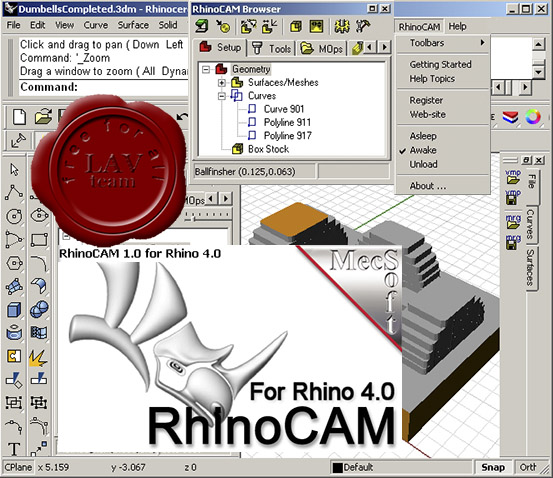Toggle Snap in the status bar
553x478 pixels.
click(493, 467)
